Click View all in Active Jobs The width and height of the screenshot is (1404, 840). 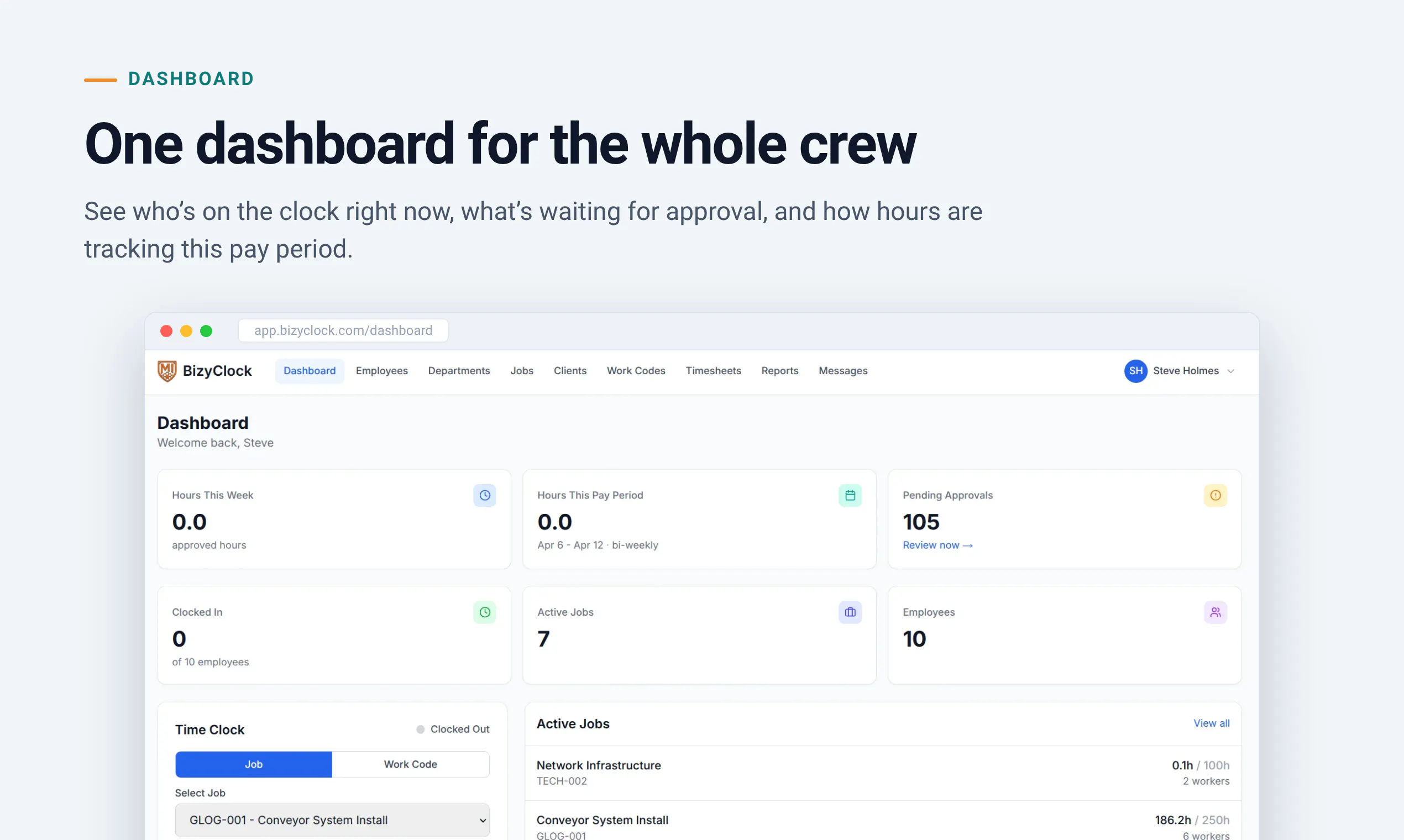click(1212, 723)
